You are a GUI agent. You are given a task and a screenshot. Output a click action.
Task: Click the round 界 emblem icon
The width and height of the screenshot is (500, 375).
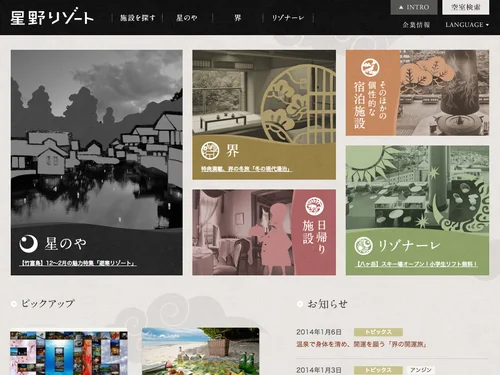210,150
